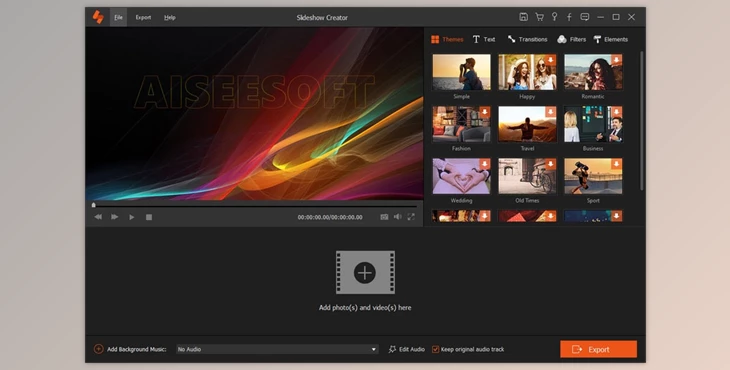Viewport: 730px width, 370px height.
Task: Switch to the Text tab
Action: pyautogui.click(x=484, y=40)
